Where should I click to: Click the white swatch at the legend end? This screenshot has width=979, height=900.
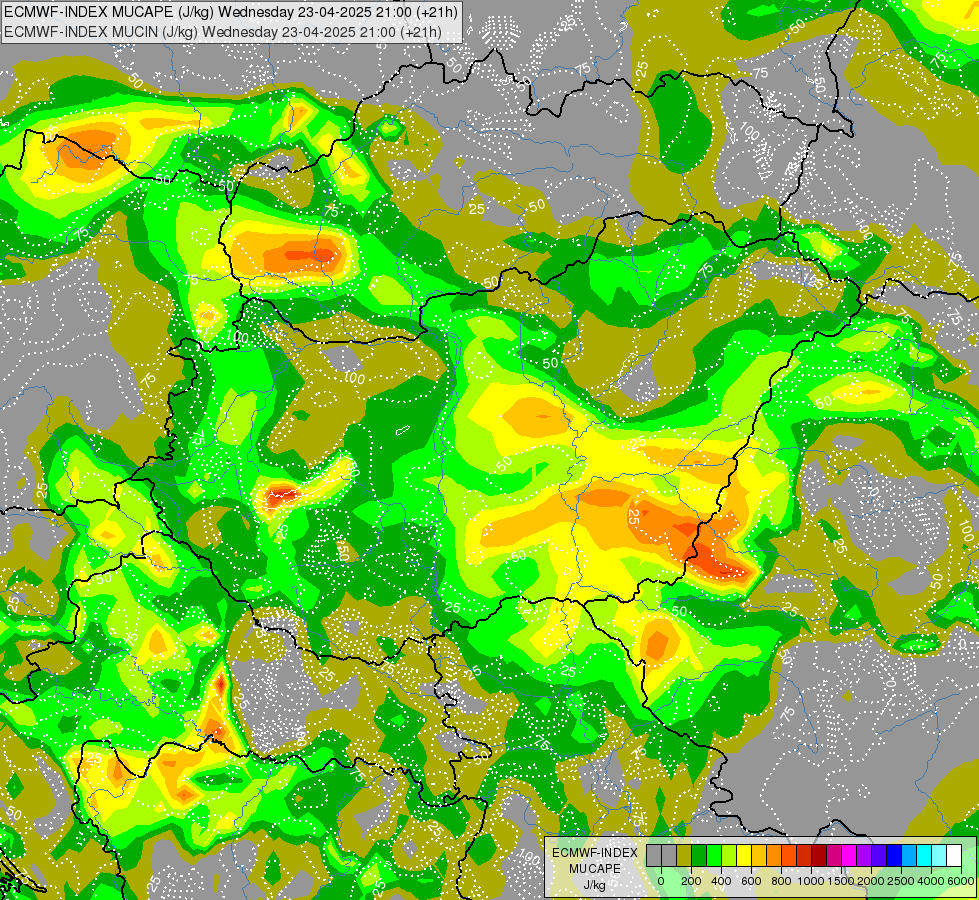(955, 855)
